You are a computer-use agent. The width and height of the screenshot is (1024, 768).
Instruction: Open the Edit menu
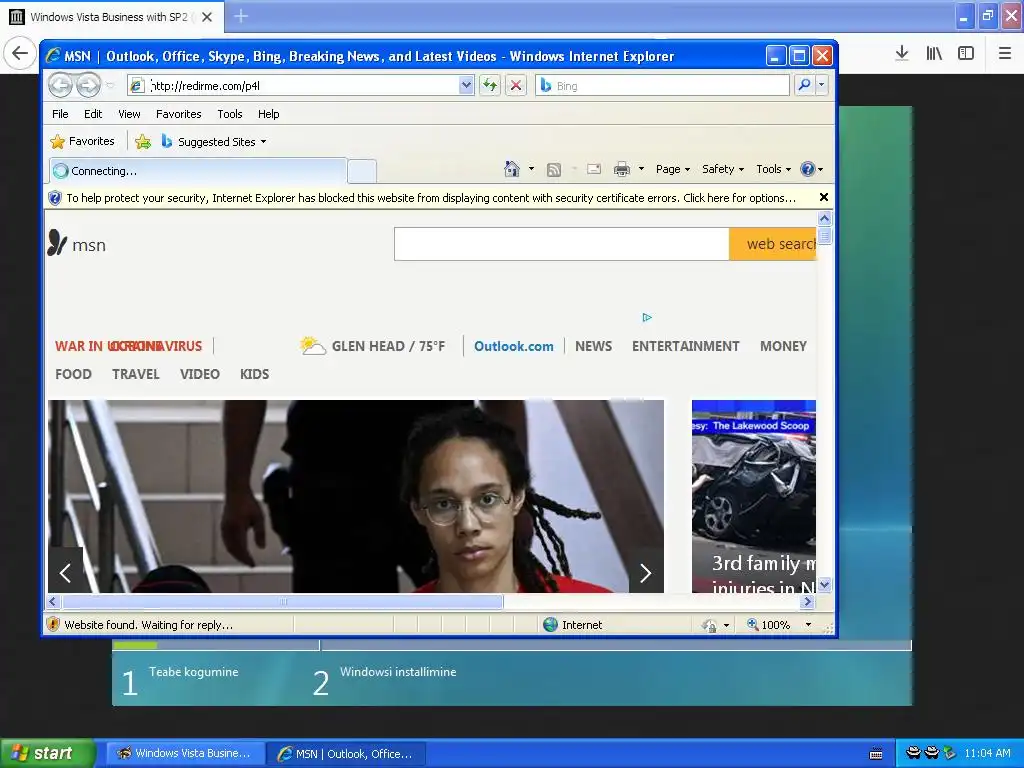click(x=93, y=114)
